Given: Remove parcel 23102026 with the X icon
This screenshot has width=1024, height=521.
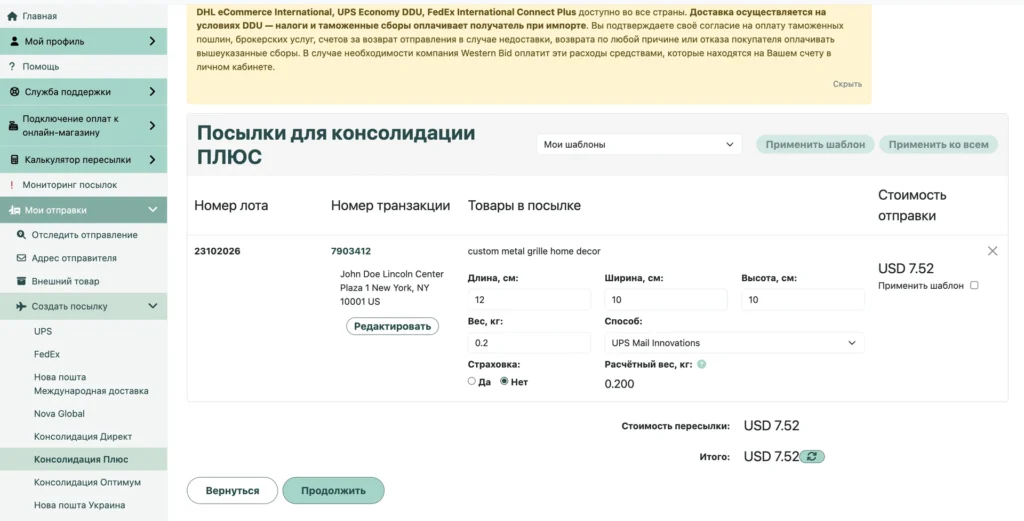Looking at the screenshot, I should (993, 251).
